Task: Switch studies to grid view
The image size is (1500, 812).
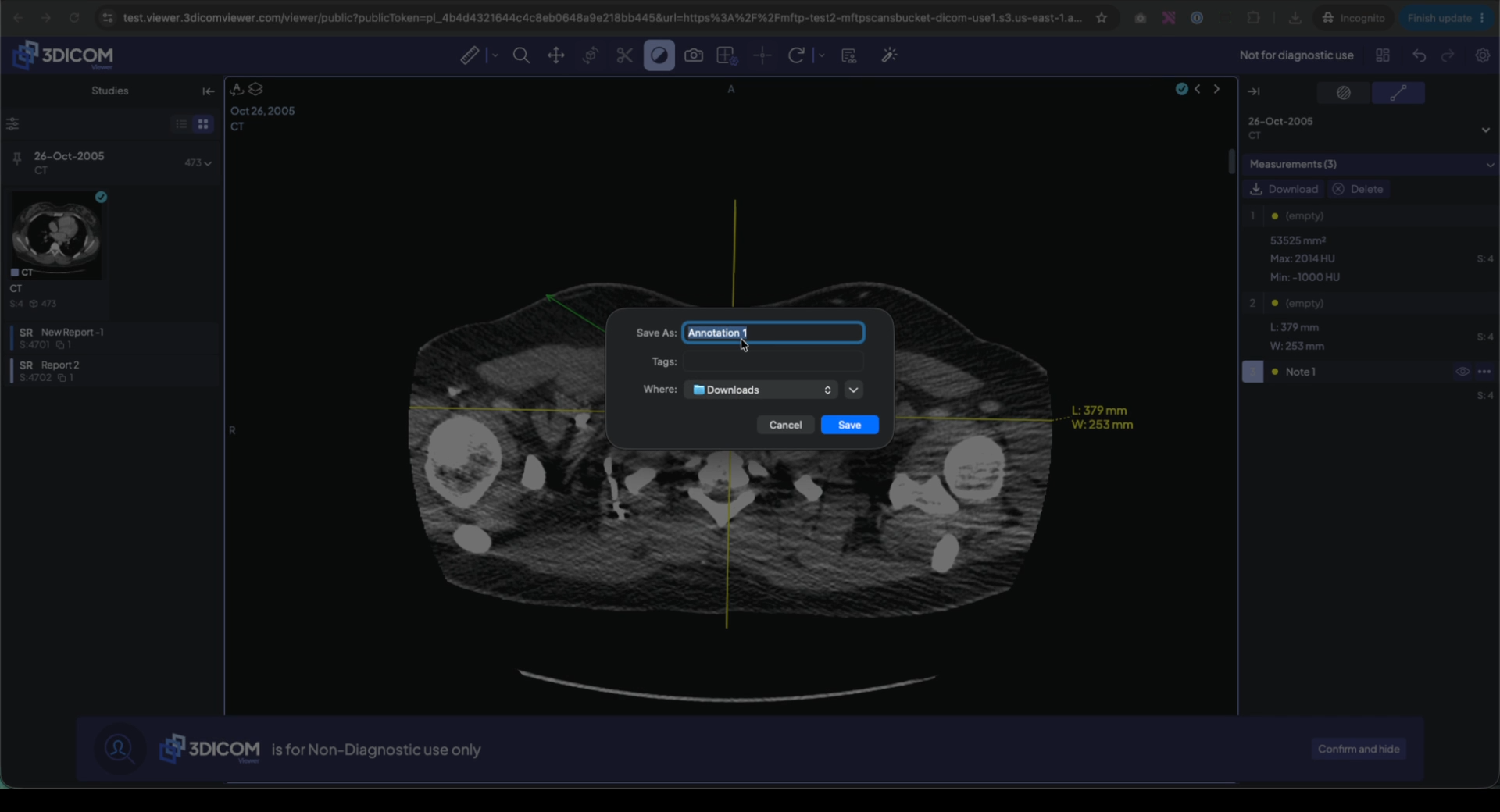Action: pos(203,124)
